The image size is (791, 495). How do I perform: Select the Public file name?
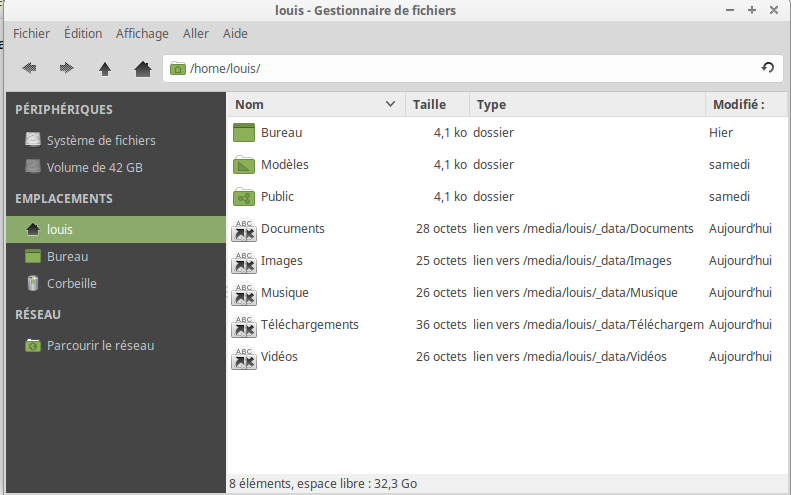click(277, 196)
